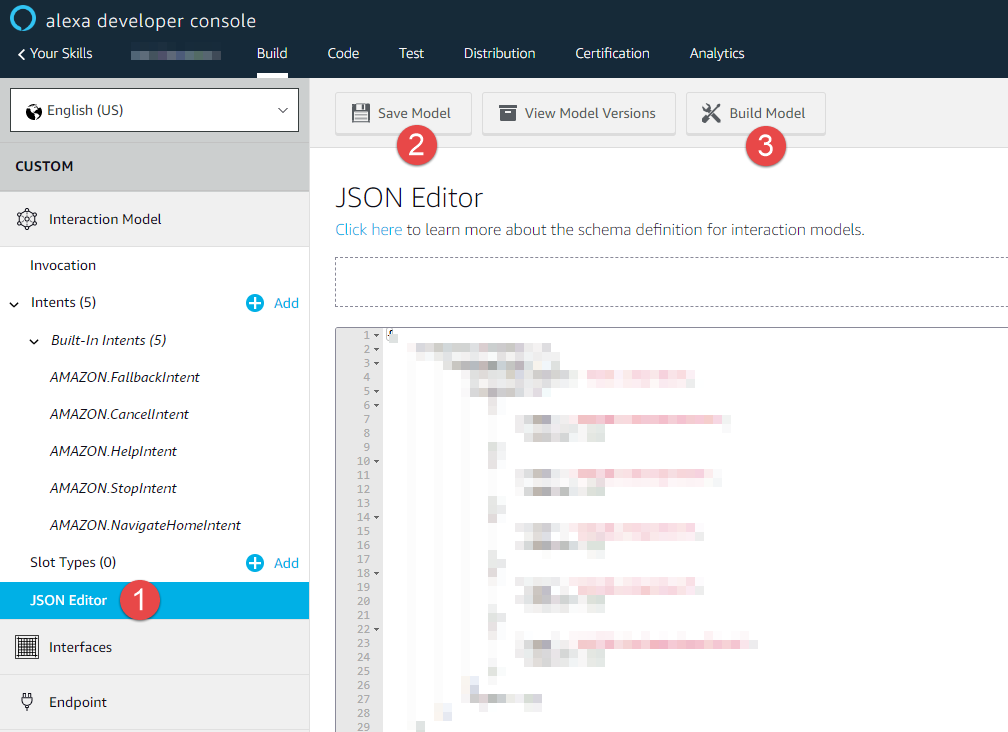
Task: Fold code at line 14 arrow
Action: 377,517
